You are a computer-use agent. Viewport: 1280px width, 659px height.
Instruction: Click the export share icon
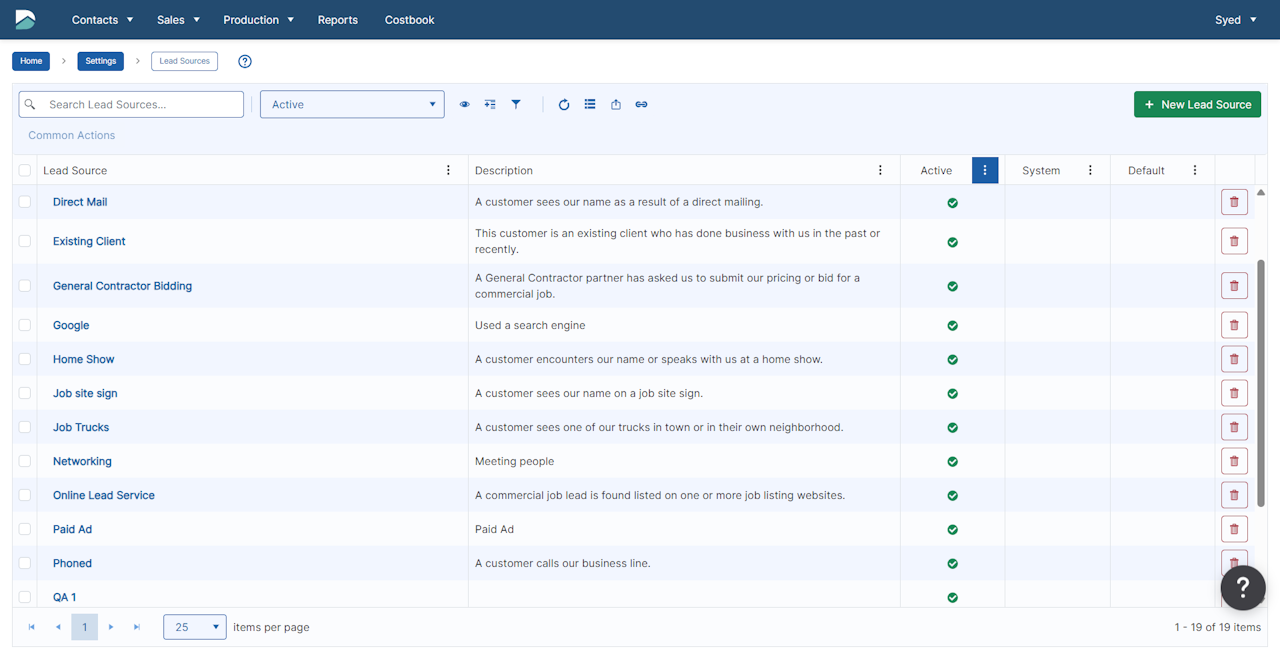[616, 105]
